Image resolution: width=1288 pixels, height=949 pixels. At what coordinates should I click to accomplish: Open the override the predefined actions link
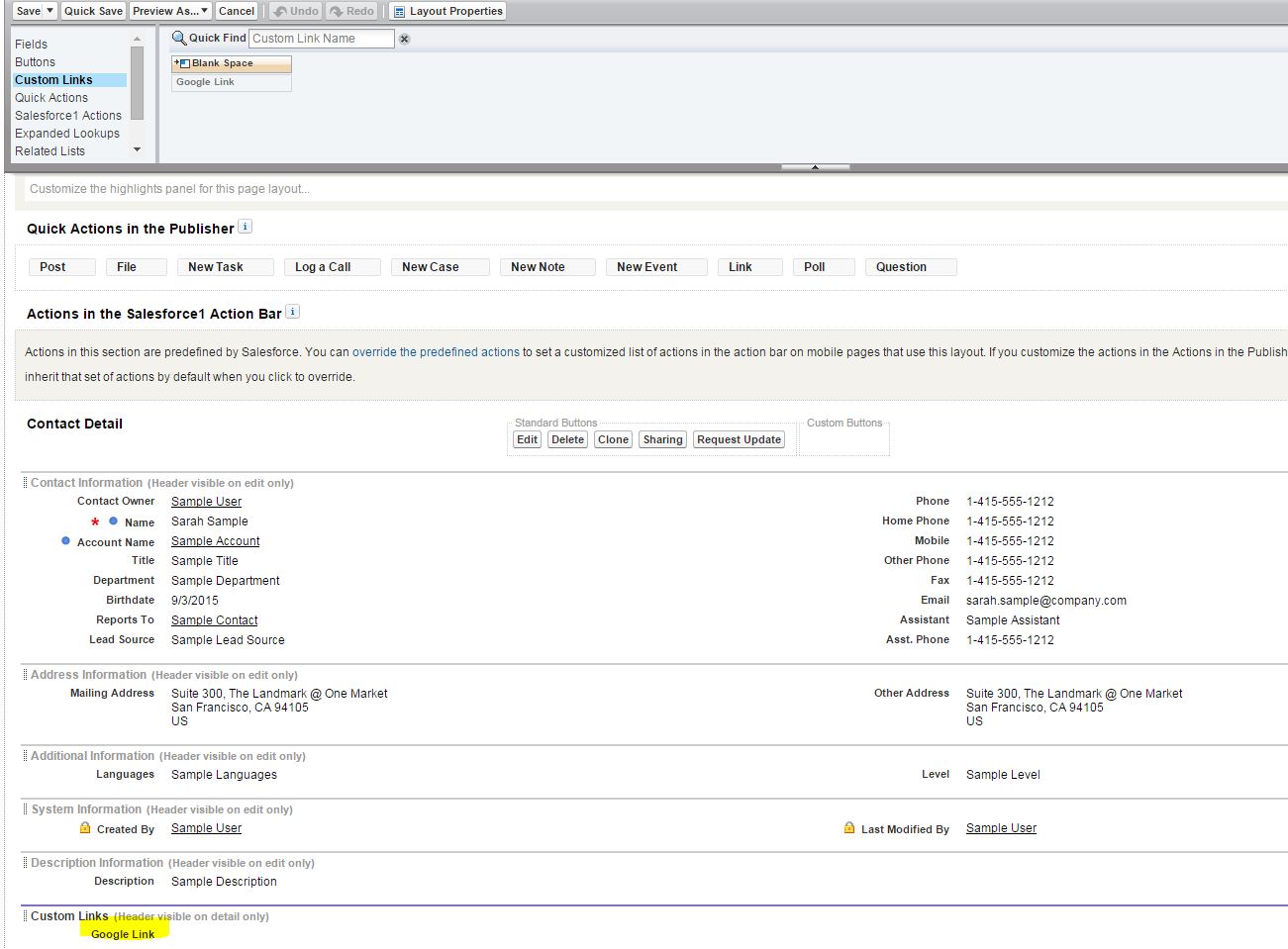coord(436,352)
